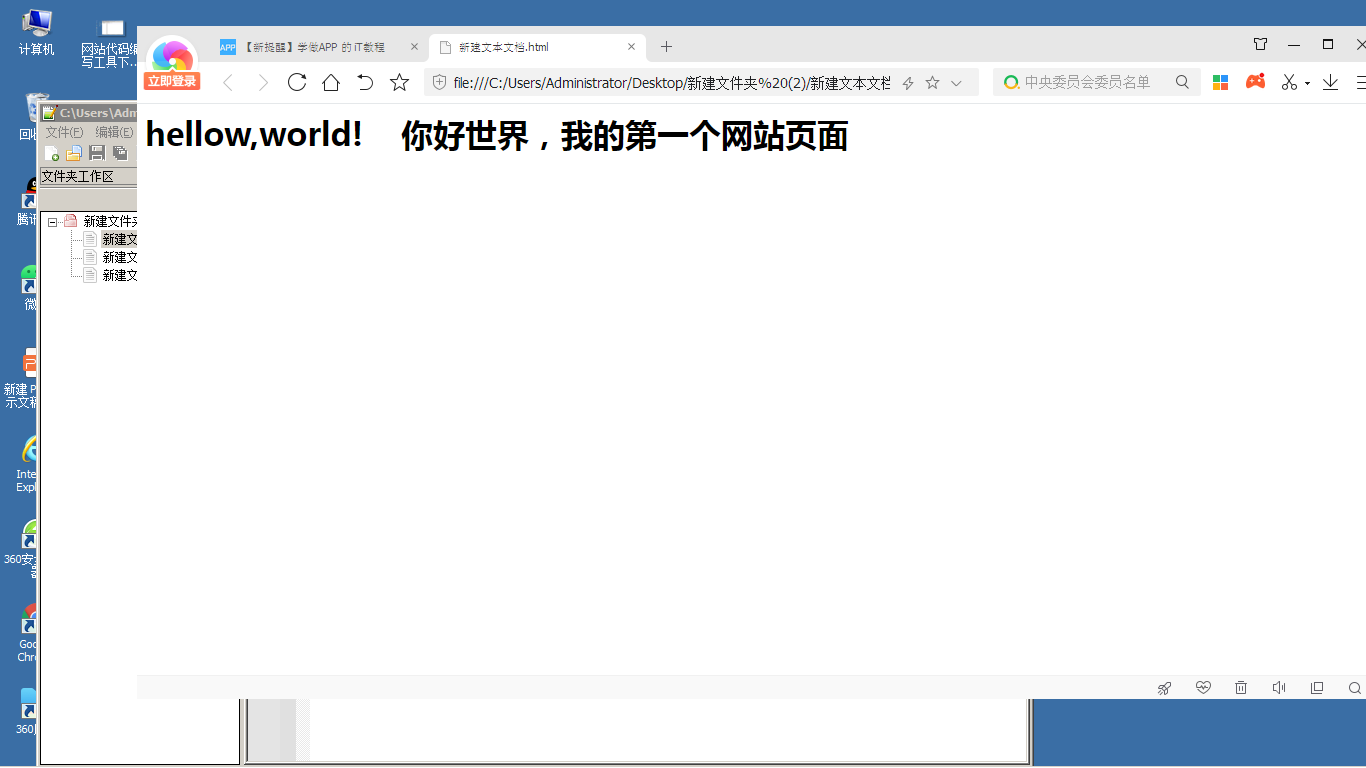1366x768 pixels.
Task: Click 文件夹工作区 panel label in editor
Action: point(77,177)
